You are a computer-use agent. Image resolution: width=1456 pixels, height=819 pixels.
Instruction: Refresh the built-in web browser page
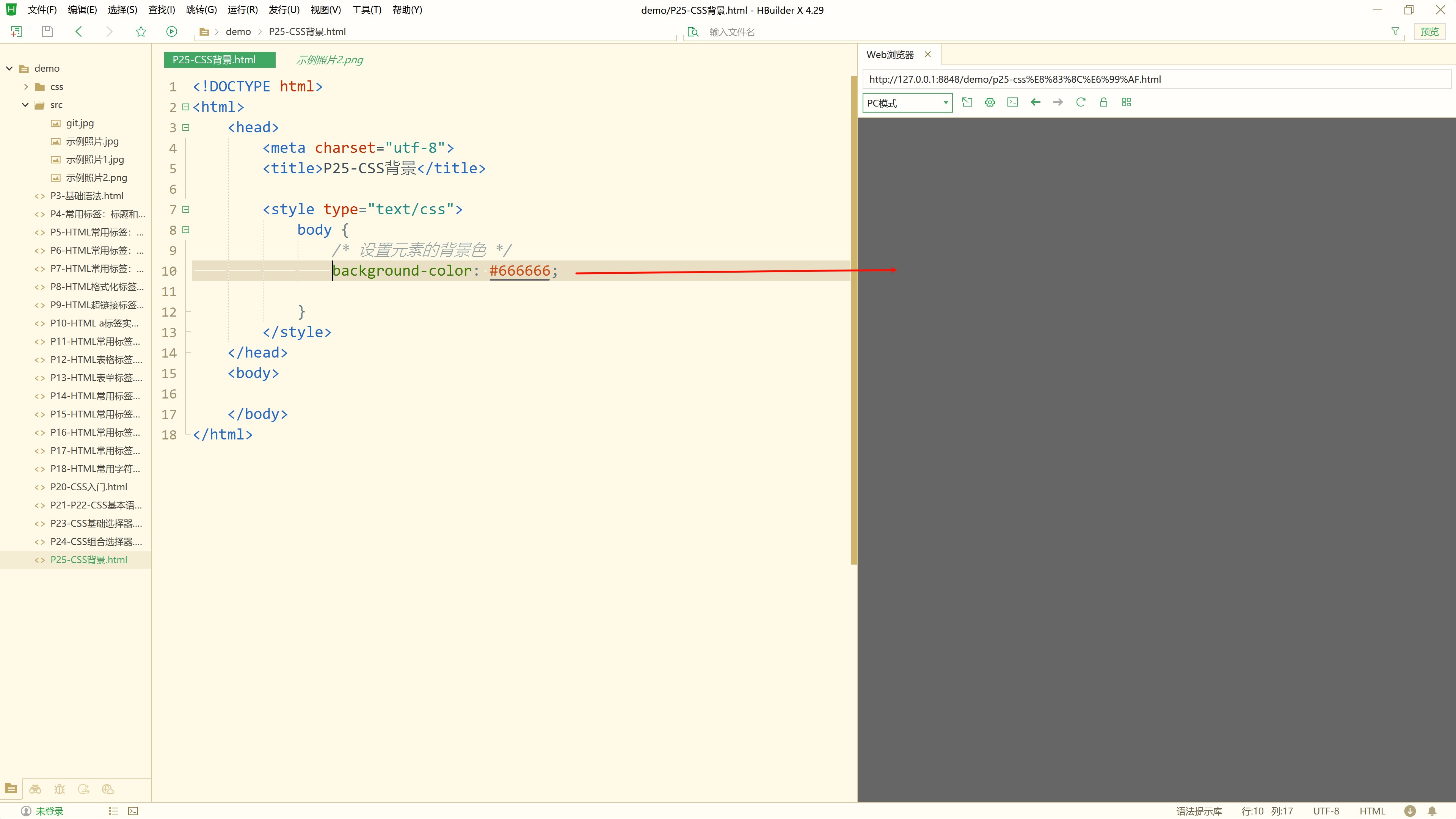pos(1081,102)
